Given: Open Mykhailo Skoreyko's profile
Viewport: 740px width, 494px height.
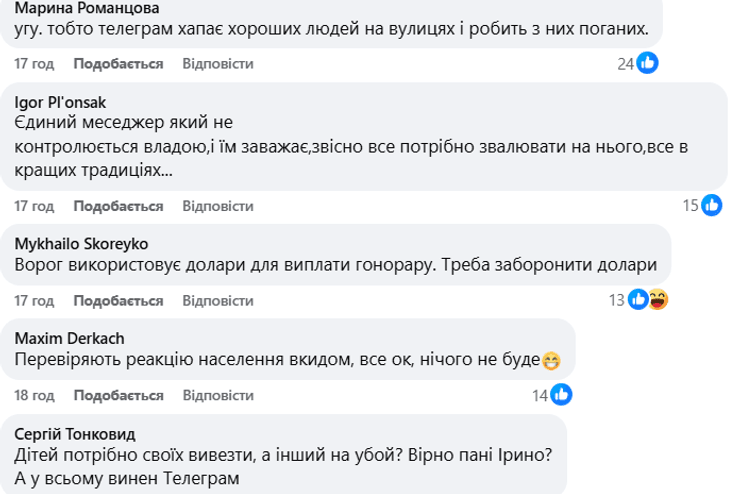Looking at the screenshot, I should 79,244.
